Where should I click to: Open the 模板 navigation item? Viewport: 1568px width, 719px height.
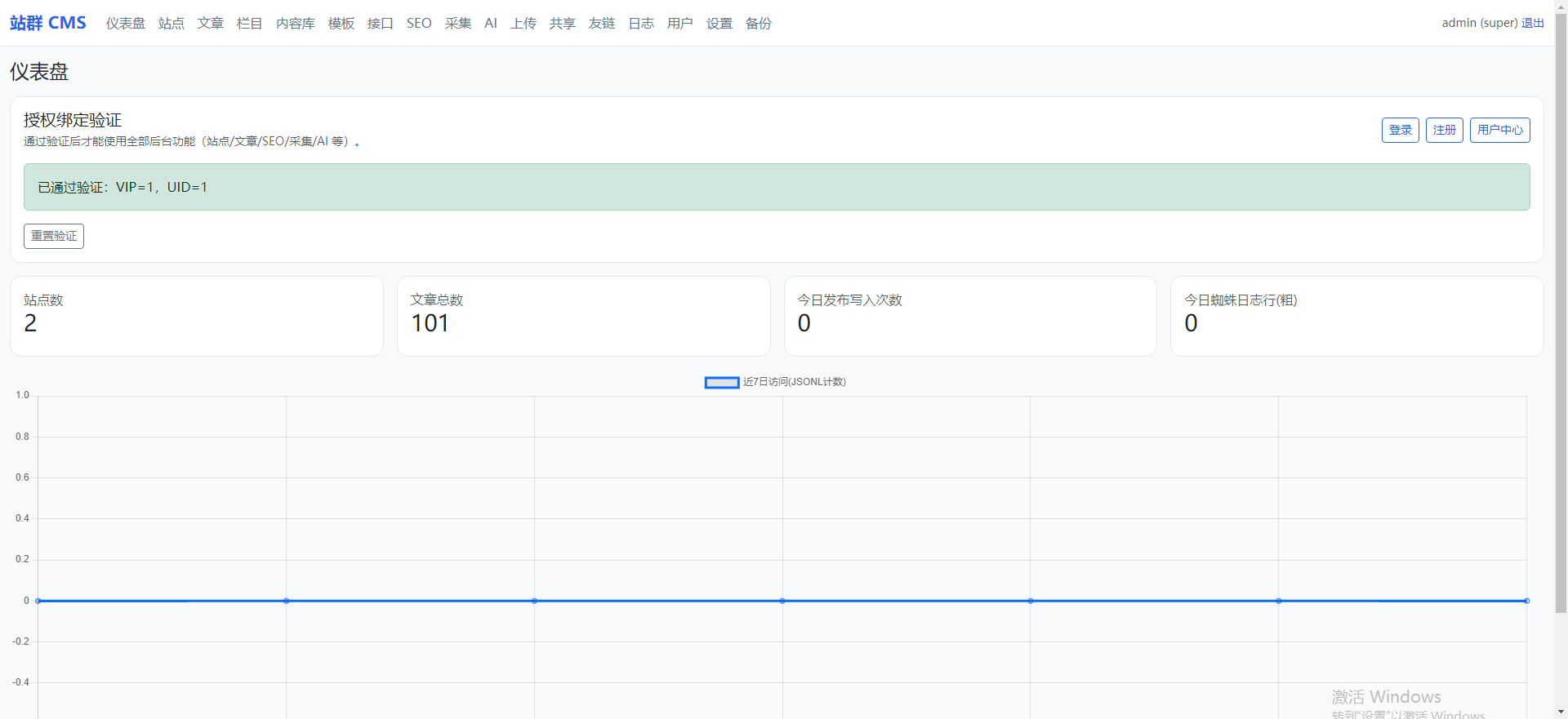coord(341,24)
